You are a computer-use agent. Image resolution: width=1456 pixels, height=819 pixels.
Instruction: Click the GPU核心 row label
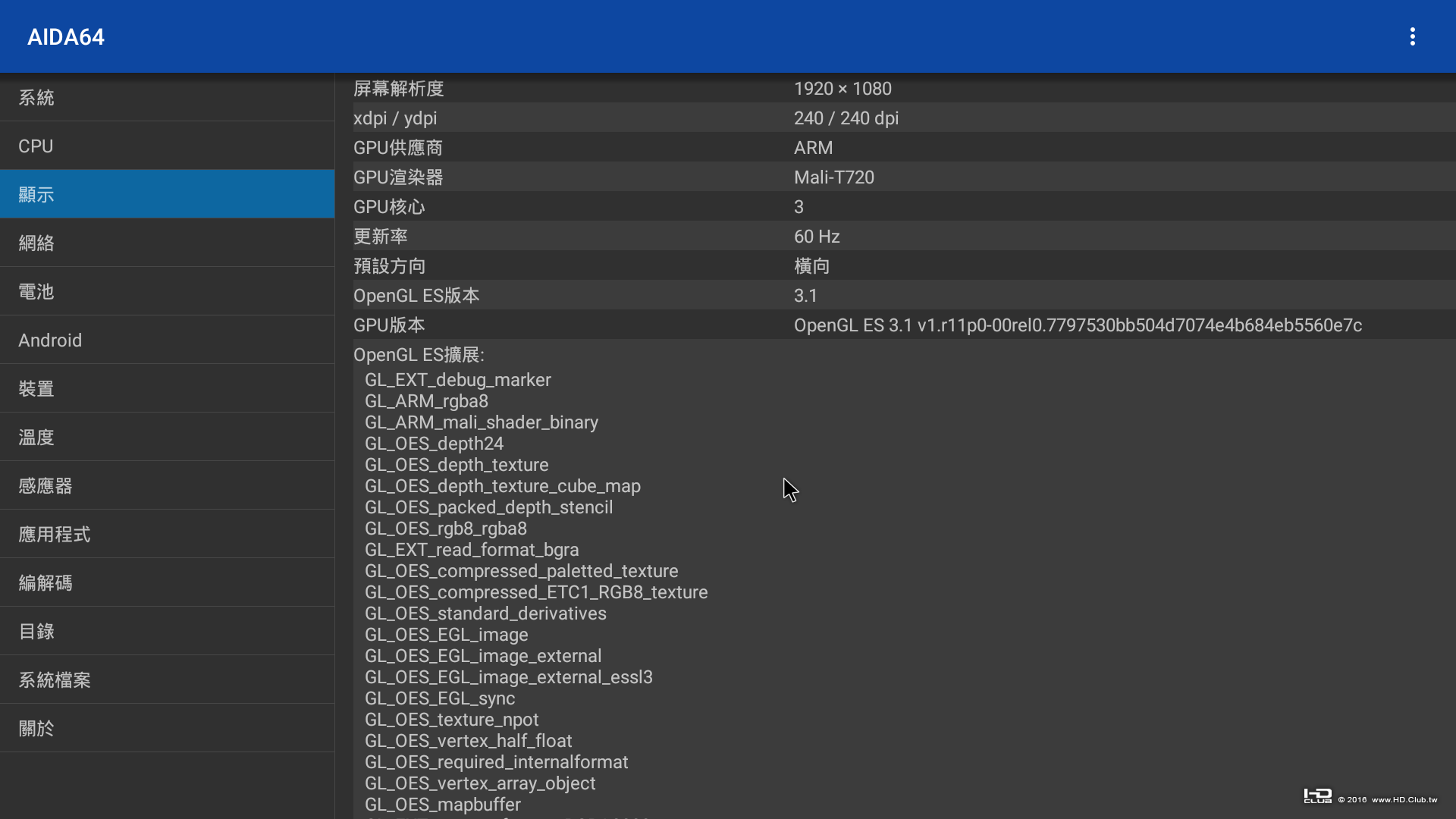[389, 207]
